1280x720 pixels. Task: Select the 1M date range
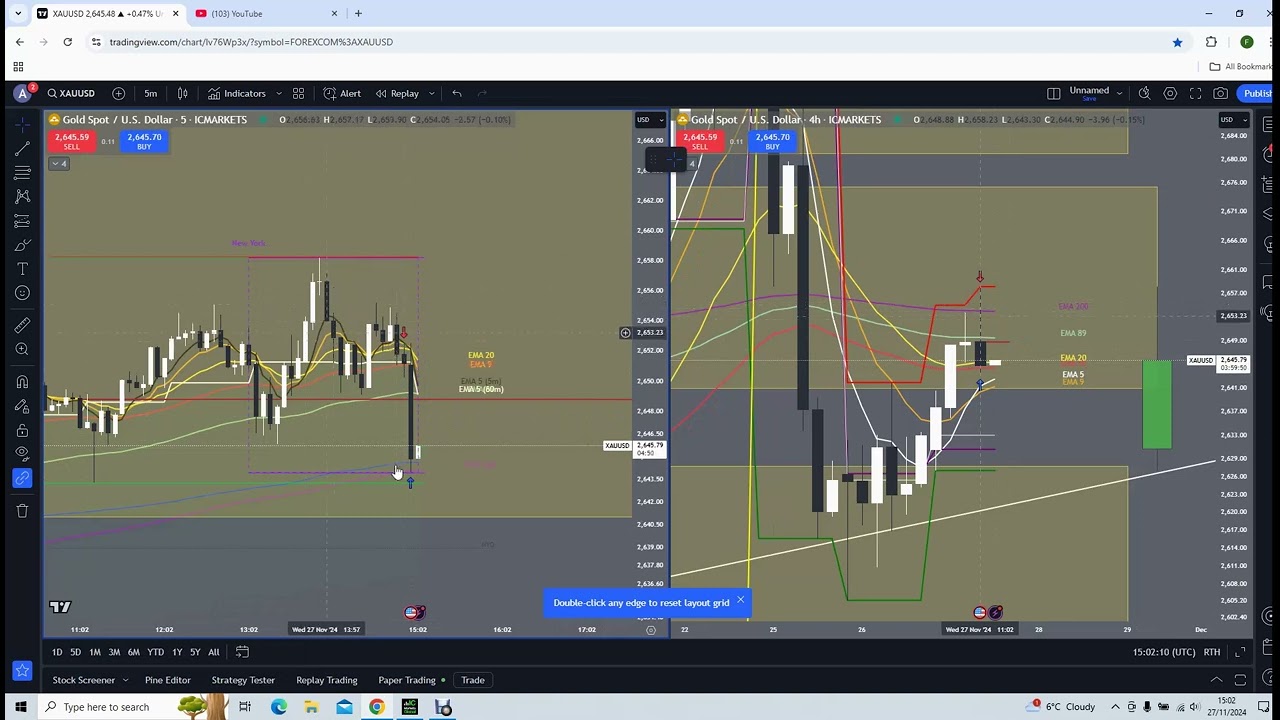(95, 652)
